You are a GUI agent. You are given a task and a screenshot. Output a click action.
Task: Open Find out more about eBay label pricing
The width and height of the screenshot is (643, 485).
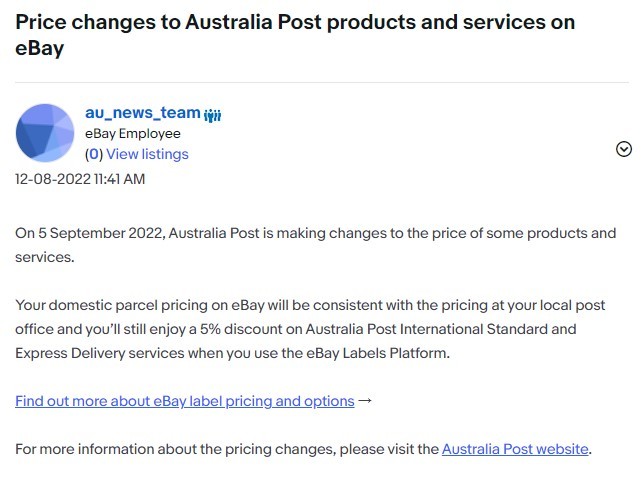click(185, 401)
